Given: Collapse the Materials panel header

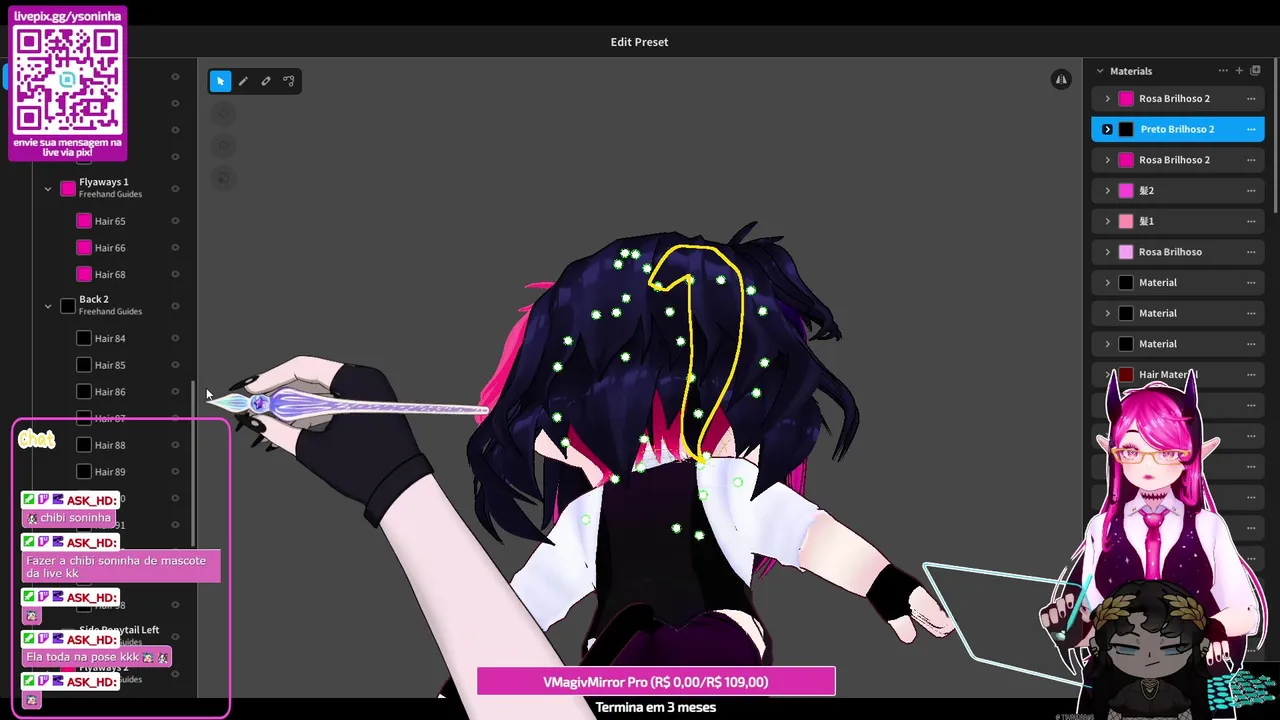Looking at the screenshot, I should [1100, 71].
